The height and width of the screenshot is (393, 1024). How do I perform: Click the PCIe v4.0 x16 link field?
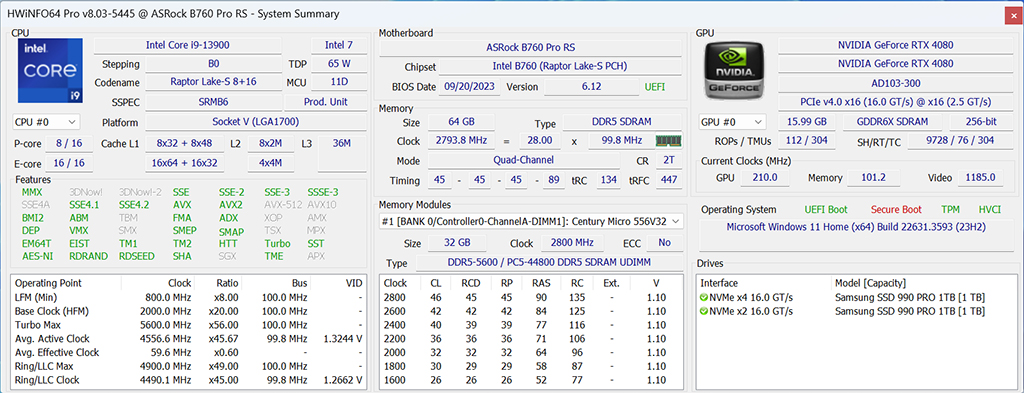coord(895,102)
